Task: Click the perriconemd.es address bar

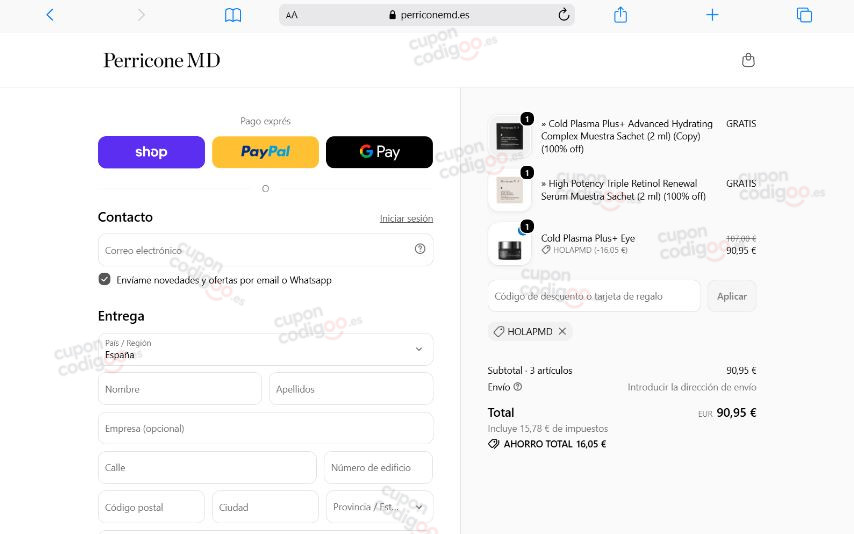Action: point(427,15)
